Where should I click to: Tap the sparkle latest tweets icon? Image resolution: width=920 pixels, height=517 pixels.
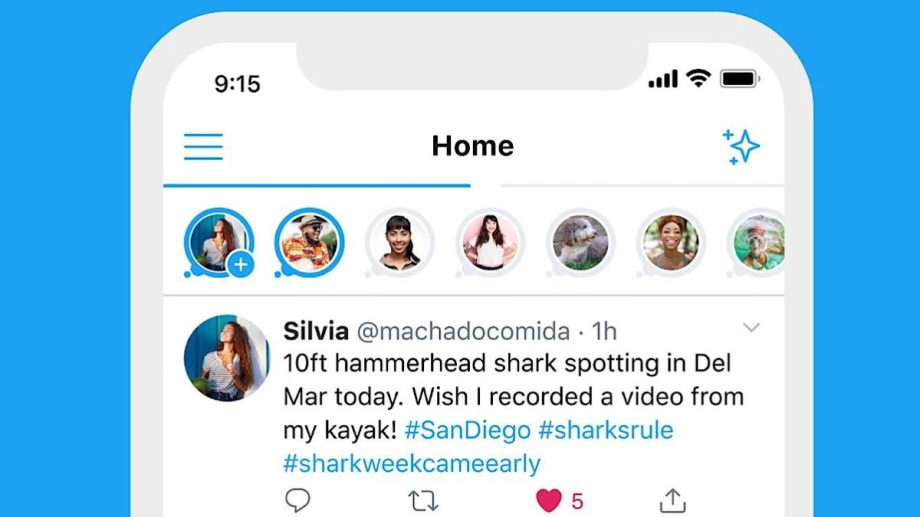pyautogui.click(x=741, y=146)
